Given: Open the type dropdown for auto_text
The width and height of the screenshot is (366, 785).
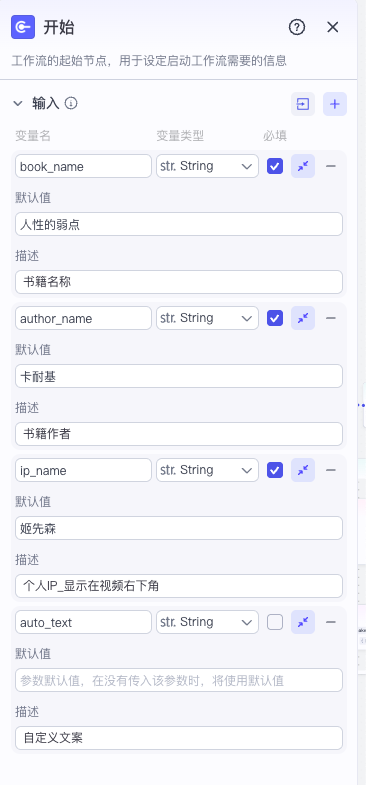Looking at the screenshot, I should 207,622.
